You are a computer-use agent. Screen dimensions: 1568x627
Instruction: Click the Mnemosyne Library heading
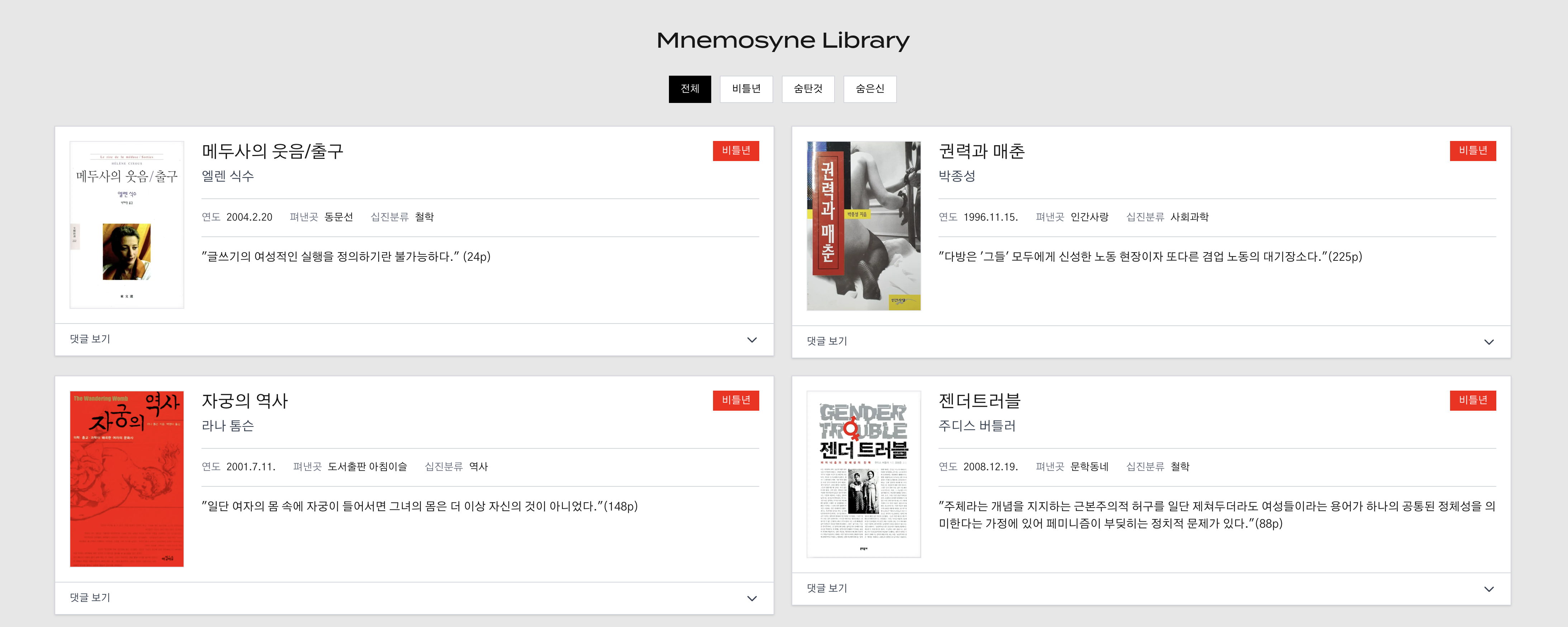(783, 40)
